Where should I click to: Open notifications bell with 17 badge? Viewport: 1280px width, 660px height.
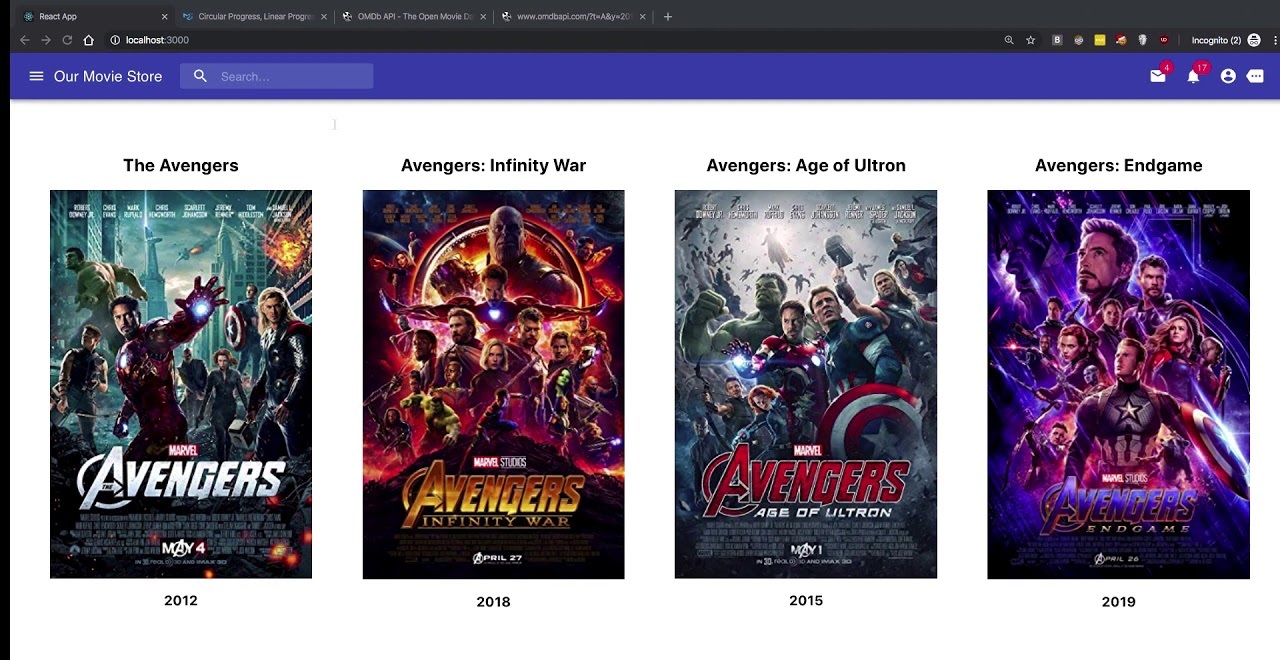1193,76
